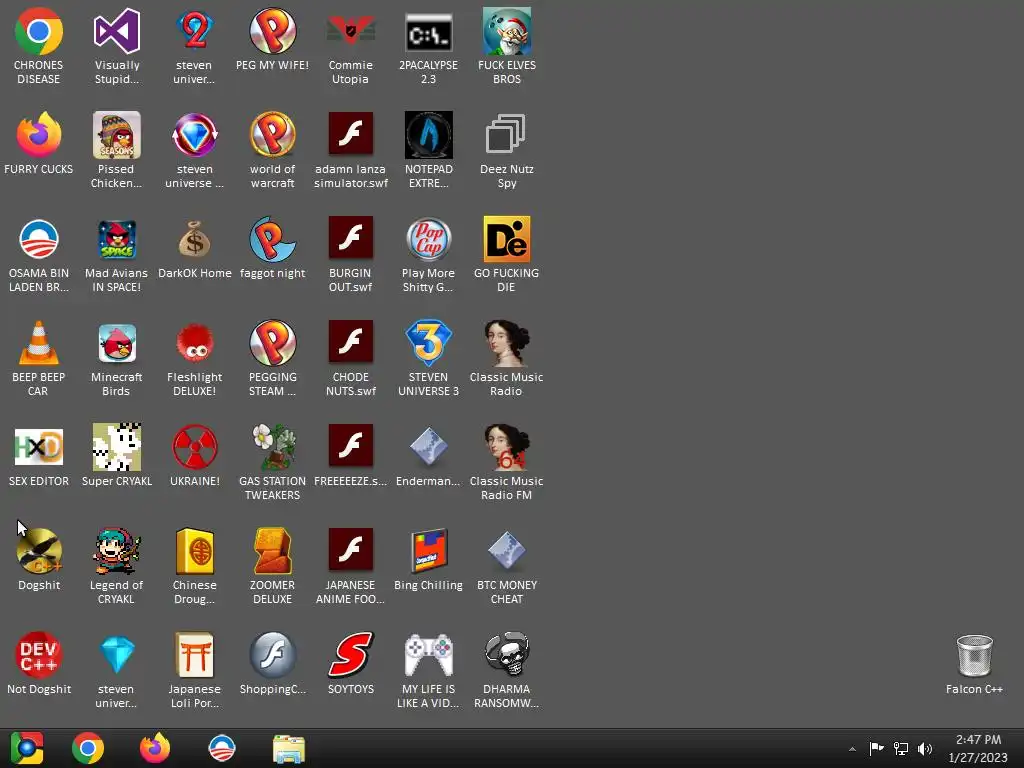Viewport: 1024px width, 768px height.
Task: Click the network tray icon
Action: (901, 748)
